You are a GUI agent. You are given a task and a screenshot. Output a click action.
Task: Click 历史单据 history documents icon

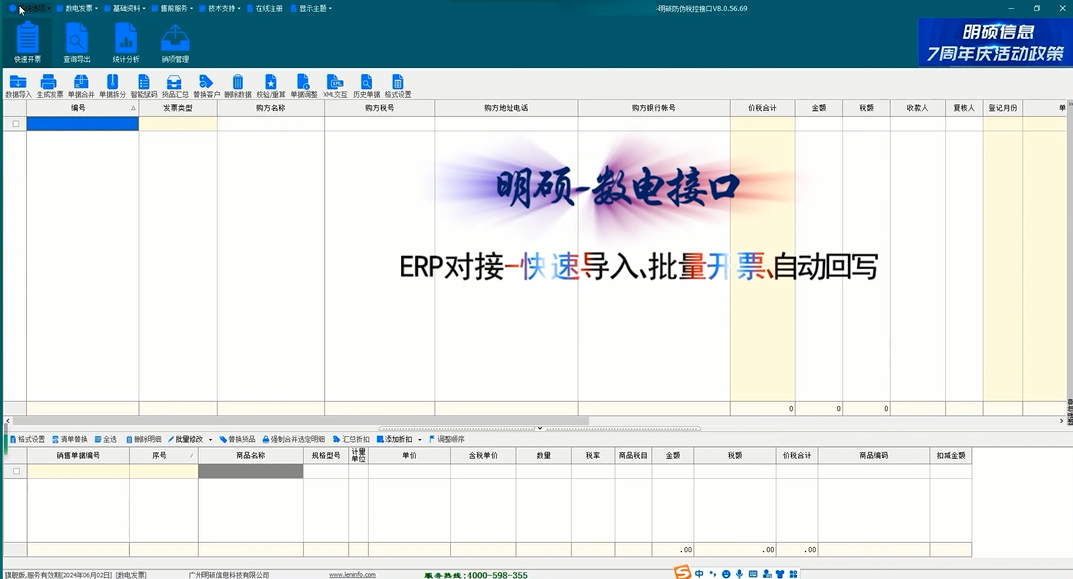point(366,86)
